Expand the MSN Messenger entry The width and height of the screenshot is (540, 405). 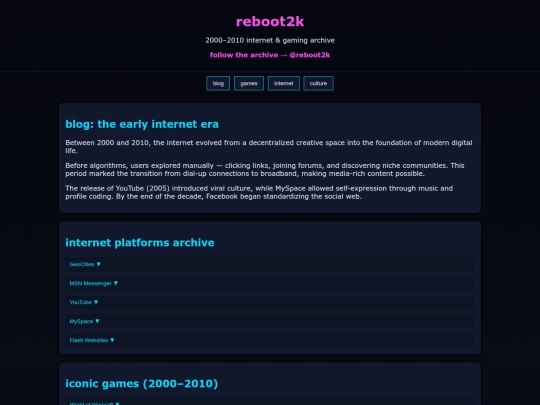(270, 283)
